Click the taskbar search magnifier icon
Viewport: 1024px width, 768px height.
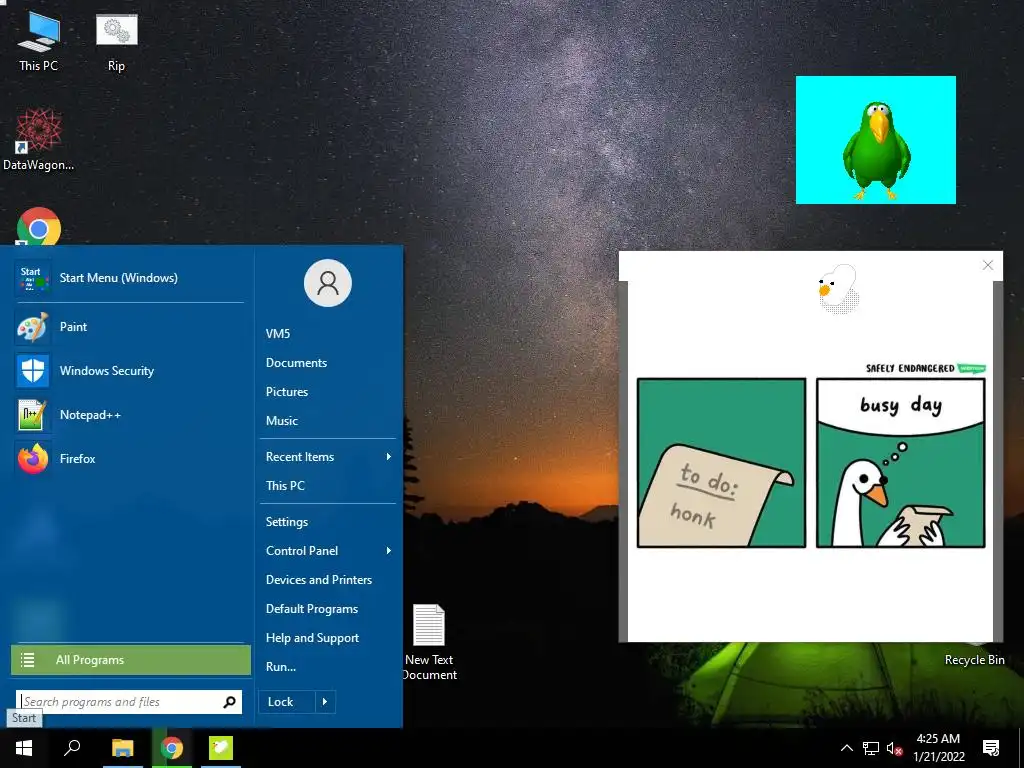(72, 748)
